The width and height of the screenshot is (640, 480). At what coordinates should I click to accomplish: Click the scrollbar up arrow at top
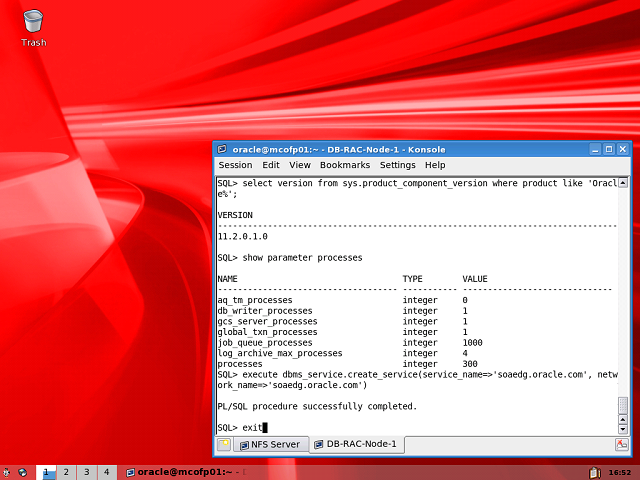(623, 183)
